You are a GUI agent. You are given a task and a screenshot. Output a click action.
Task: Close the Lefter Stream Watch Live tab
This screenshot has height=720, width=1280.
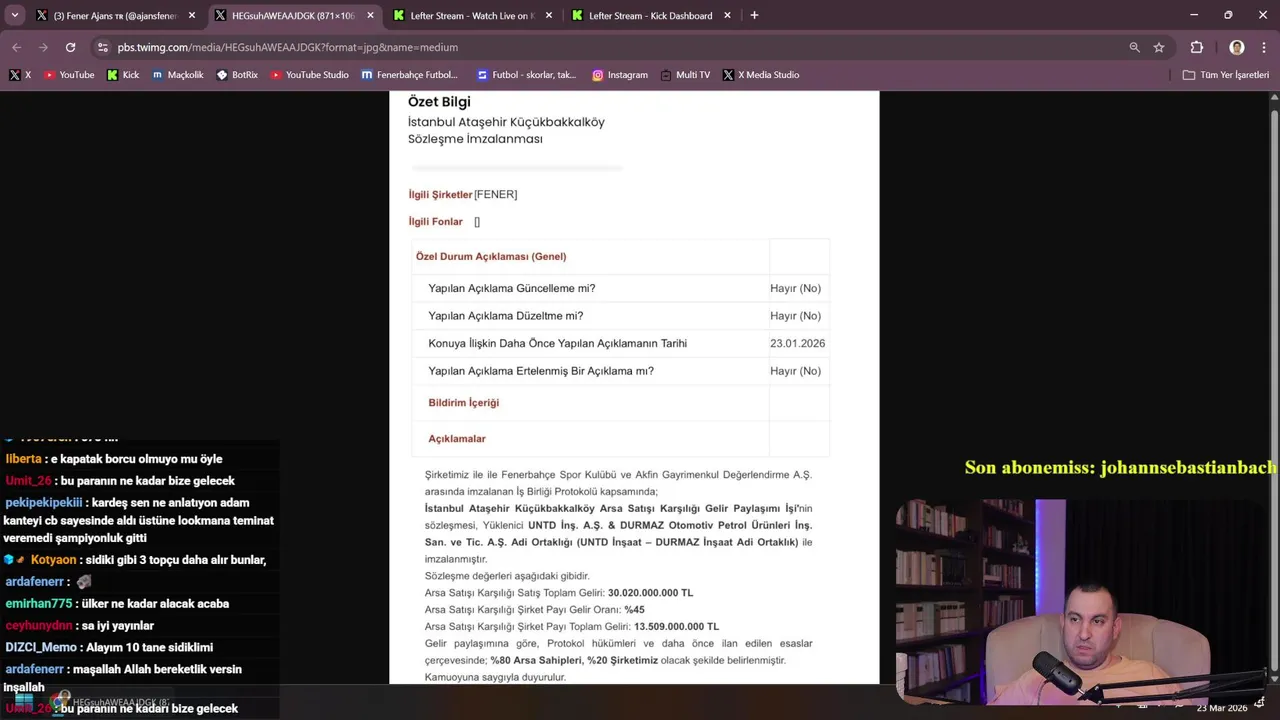tap(548, 16)
